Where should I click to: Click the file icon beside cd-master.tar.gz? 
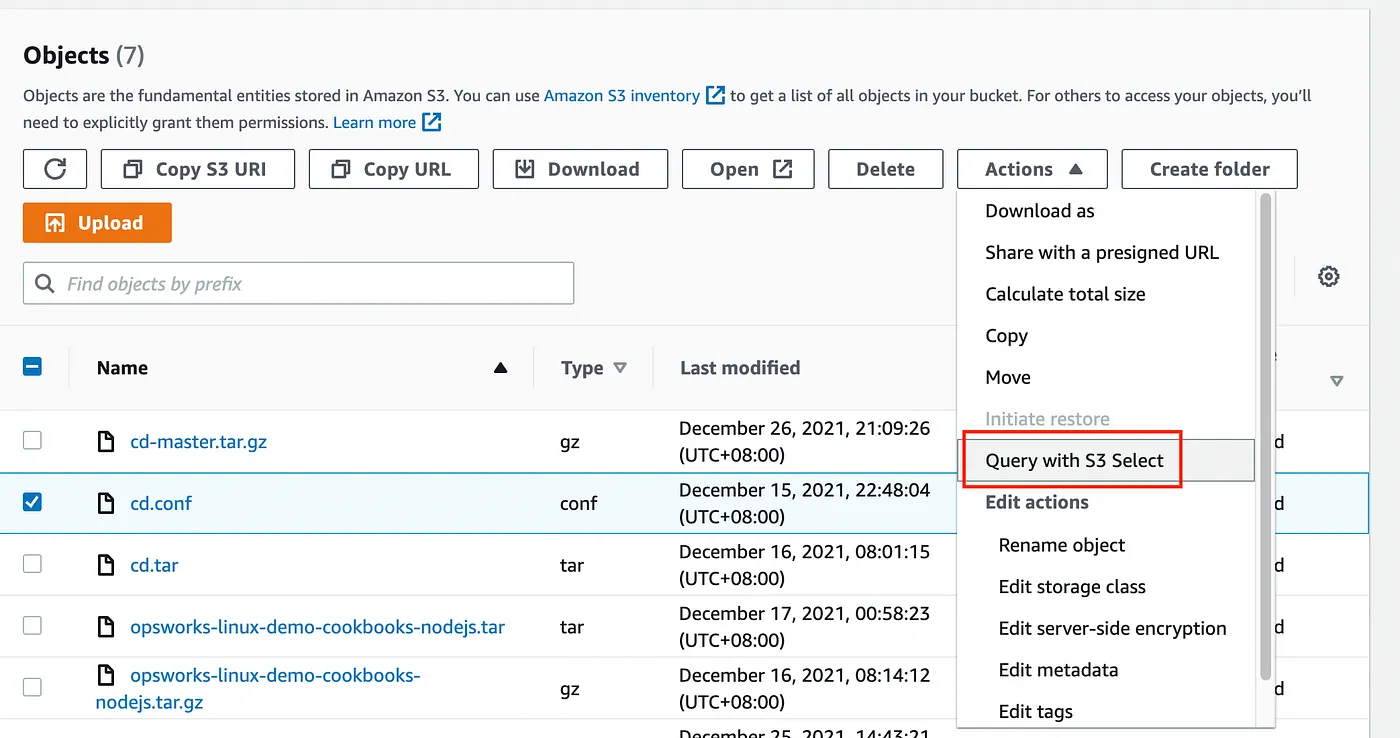click(x=106, y=441)
